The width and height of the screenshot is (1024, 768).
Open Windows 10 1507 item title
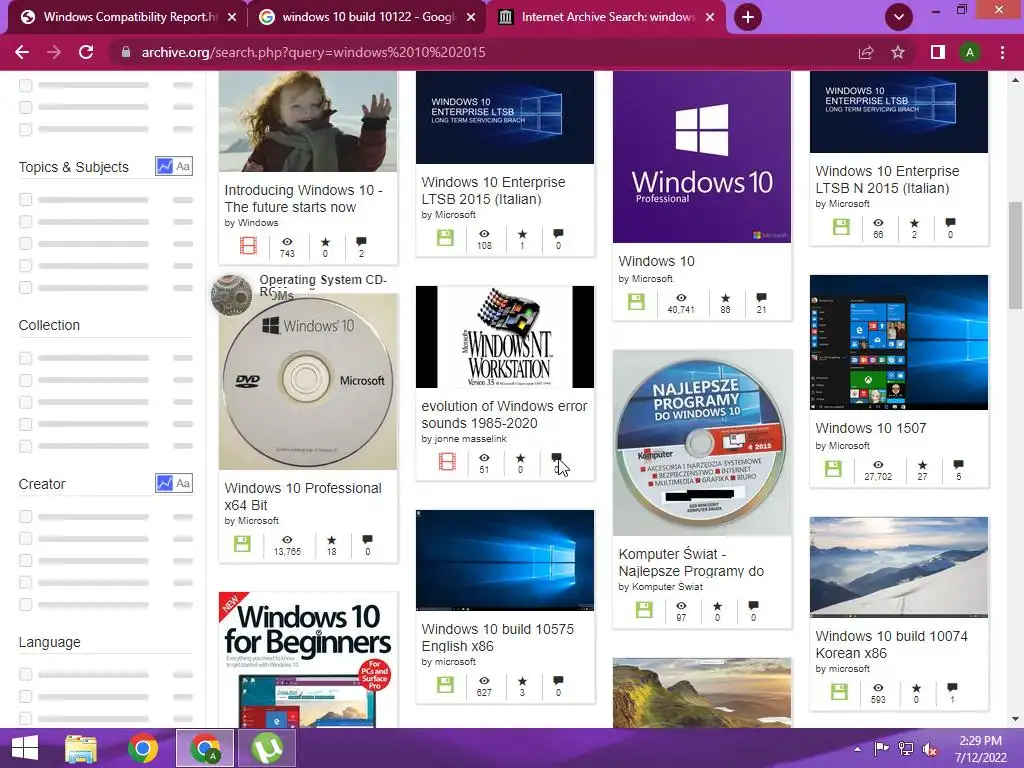coord(871,428)
